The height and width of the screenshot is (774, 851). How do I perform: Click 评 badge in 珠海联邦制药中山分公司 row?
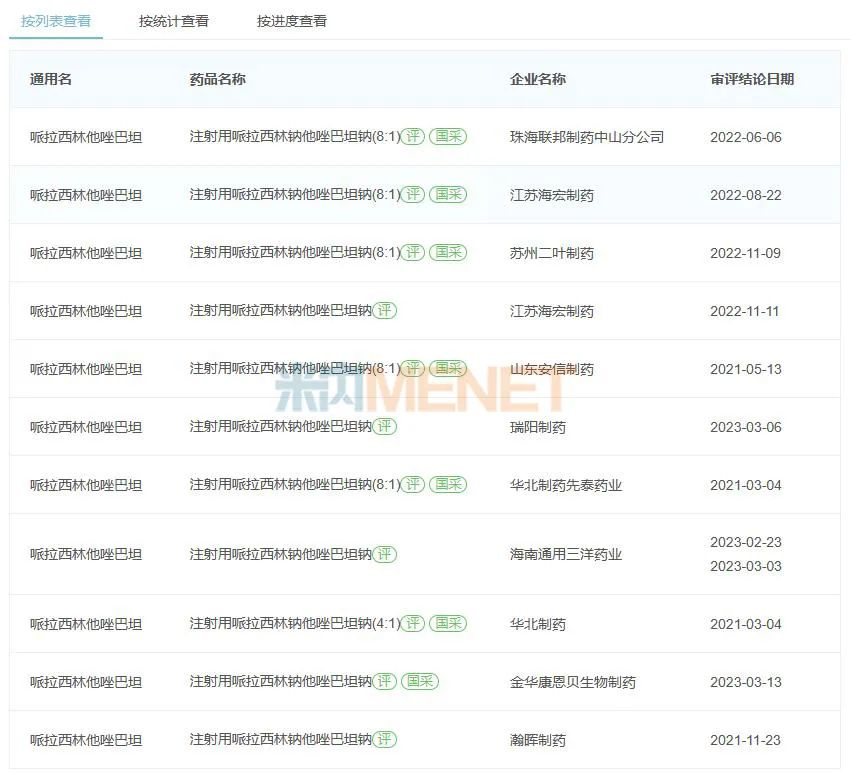point(412,136)
